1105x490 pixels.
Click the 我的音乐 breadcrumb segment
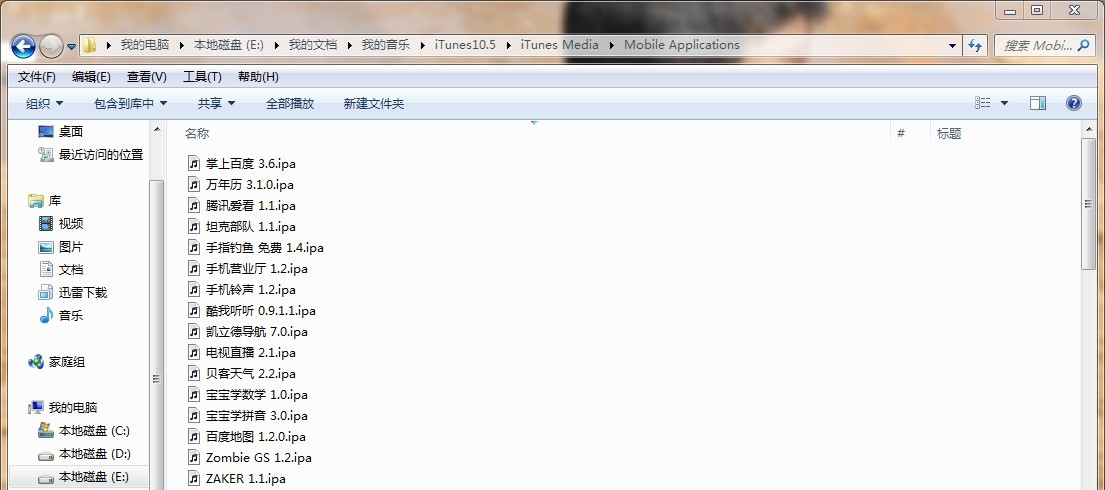click(385, 45)
